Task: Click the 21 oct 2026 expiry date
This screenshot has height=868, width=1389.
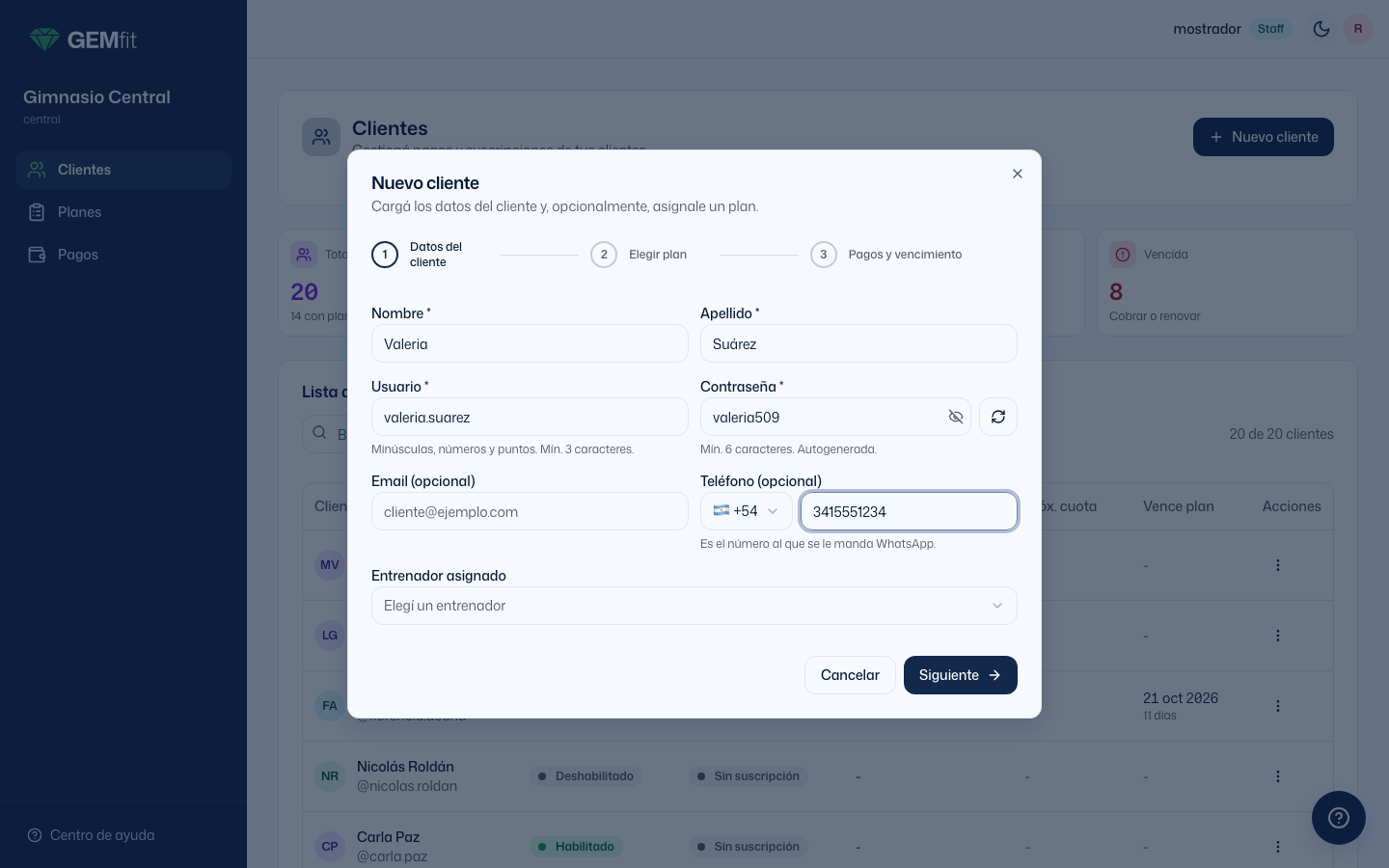Action: coord(1181,698)
